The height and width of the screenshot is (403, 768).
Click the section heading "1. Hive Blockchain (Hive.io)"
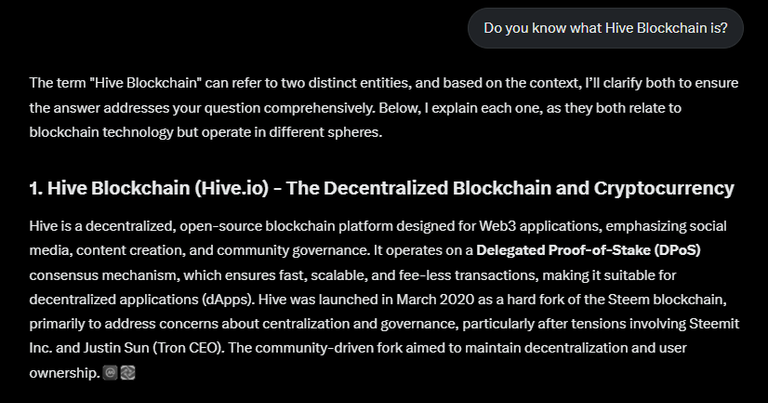[149, 188]
